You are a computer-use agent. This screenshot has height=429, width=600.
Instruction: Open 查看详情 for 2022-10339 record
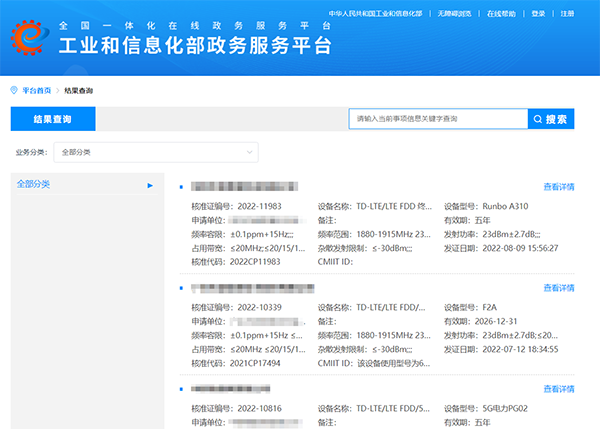(558, 288)
